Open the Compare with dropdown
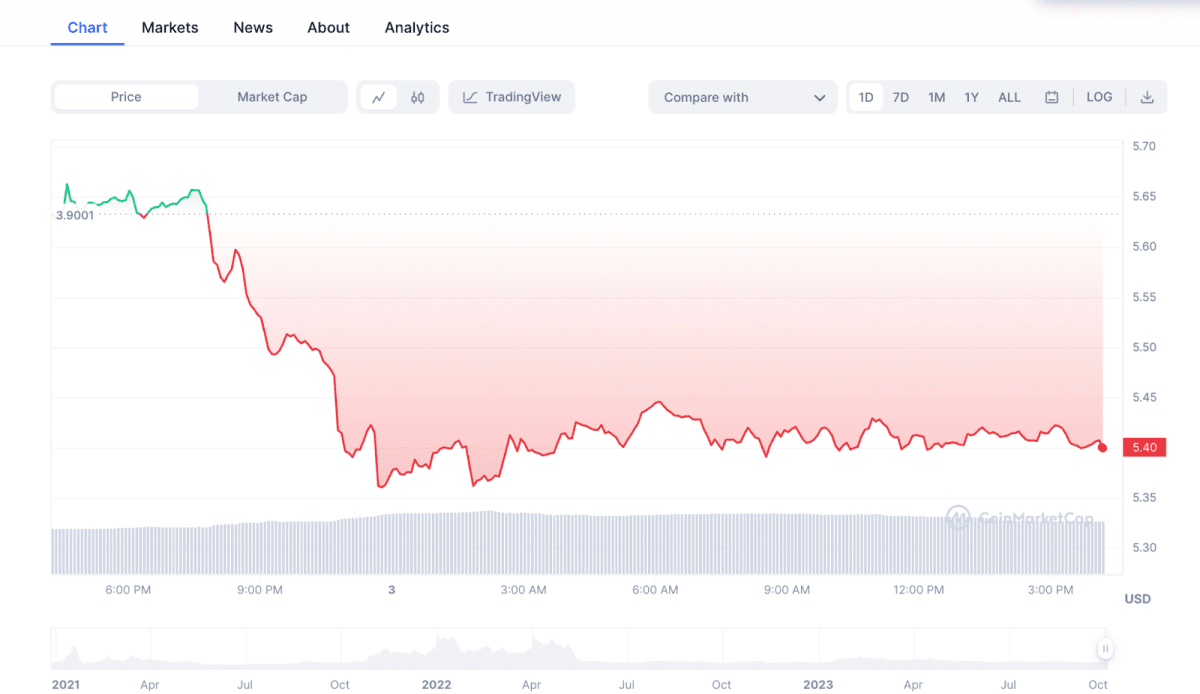The height and width of the screenshot is (694, 1200). pos(743,97)
